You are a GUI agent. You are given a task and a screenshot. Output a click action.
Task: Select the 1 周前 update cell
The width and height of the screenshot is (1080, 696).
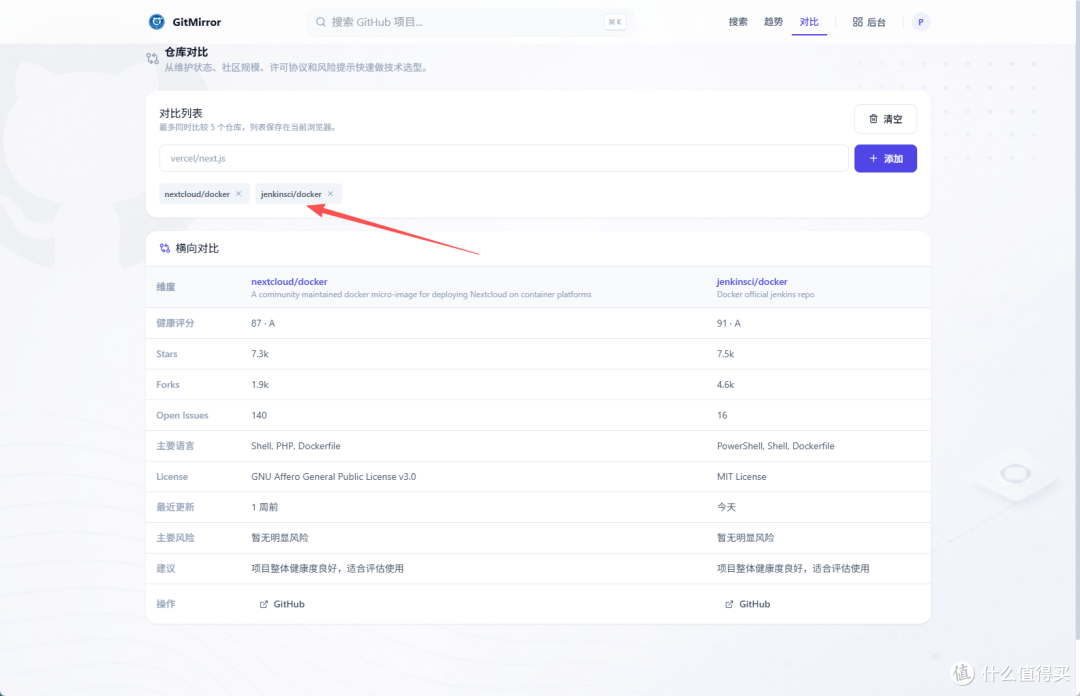[x=264, y=507]
